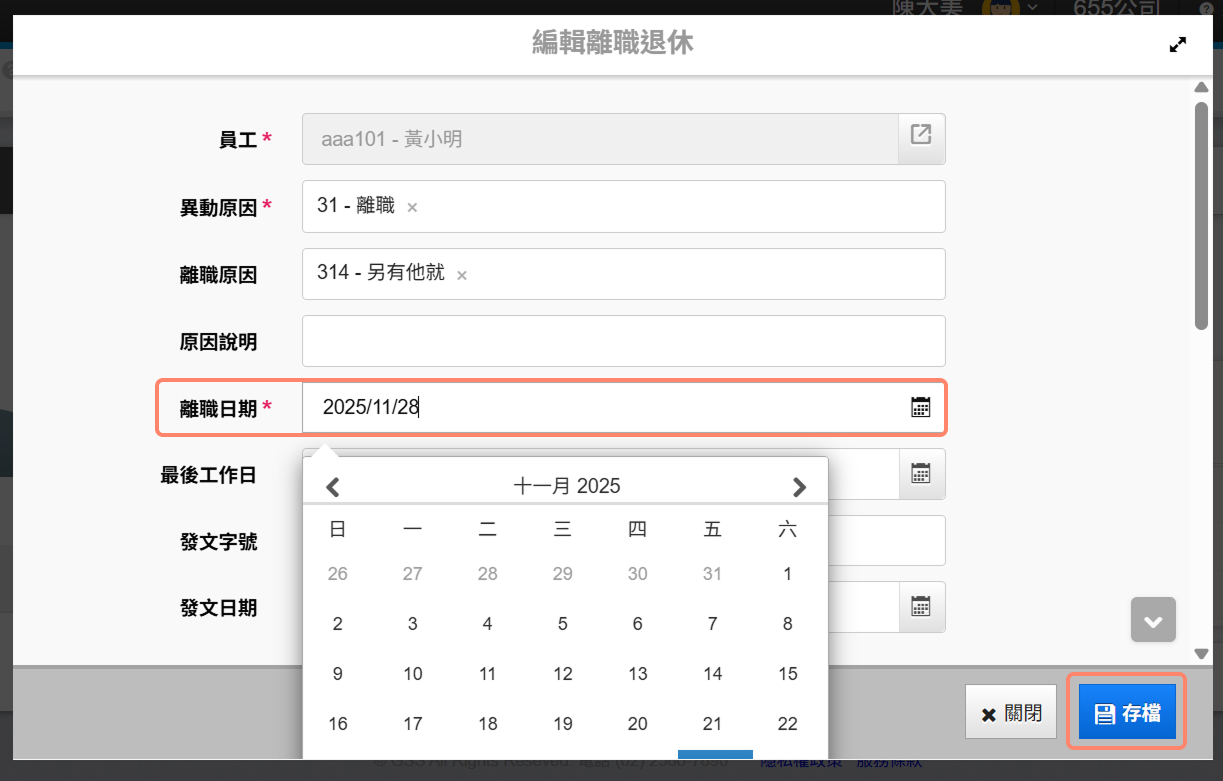Click the dialog's vertical scrollbar thumb
This screenshot has width=1223, height=781.
click(1201, 214)
